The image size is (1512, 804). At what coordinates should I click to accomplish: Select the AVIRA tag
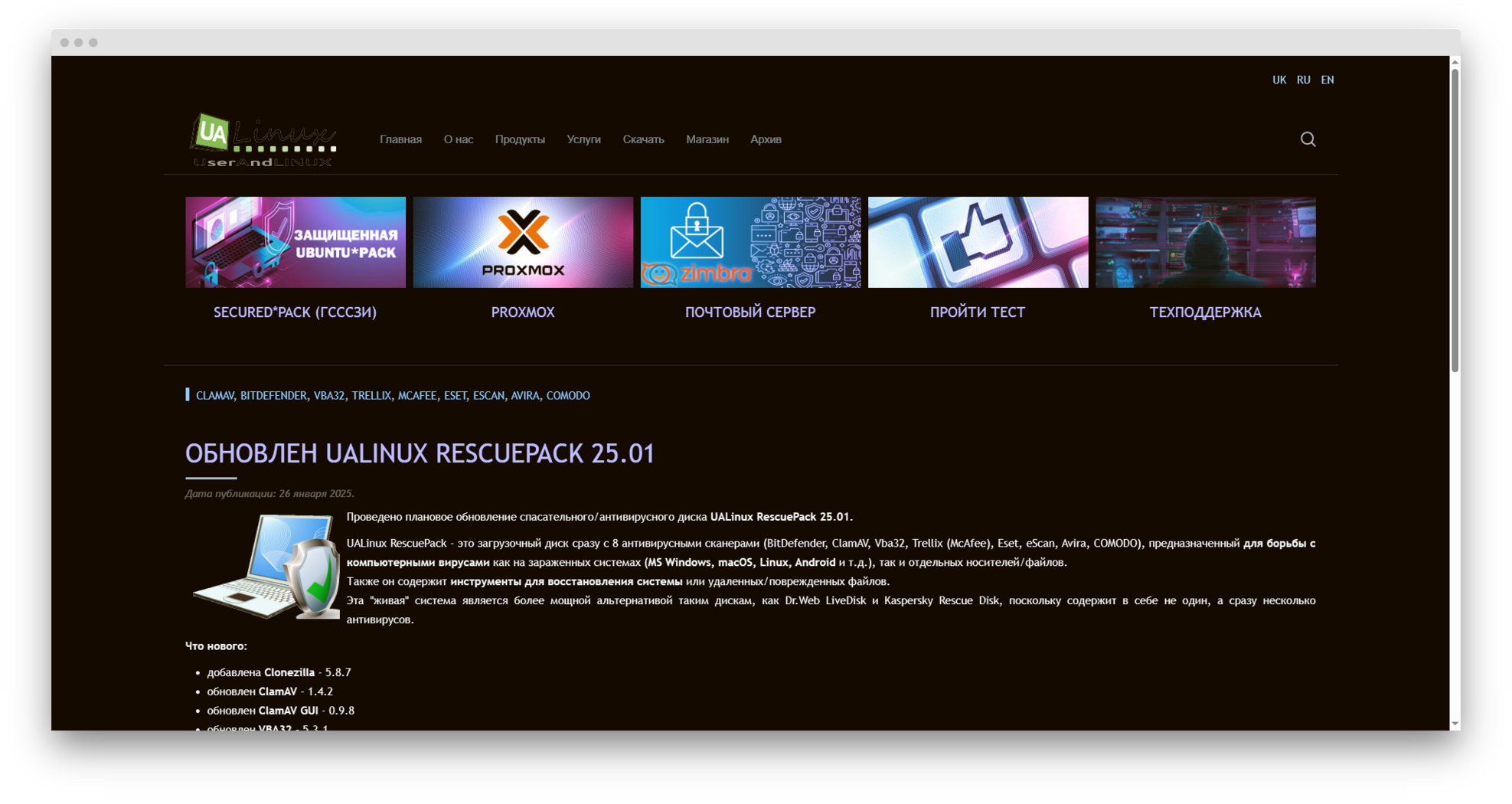(x=524, y=396)
